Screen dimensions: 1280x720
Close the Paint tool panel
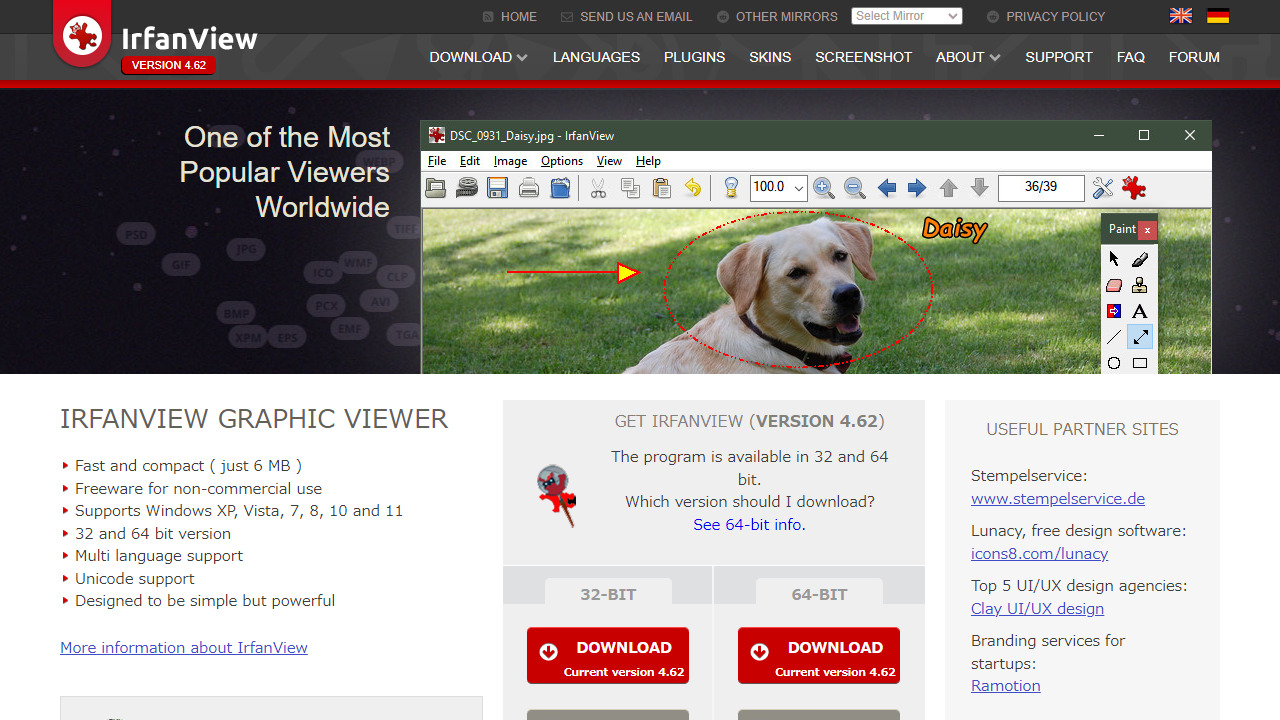click(1147, 230)
